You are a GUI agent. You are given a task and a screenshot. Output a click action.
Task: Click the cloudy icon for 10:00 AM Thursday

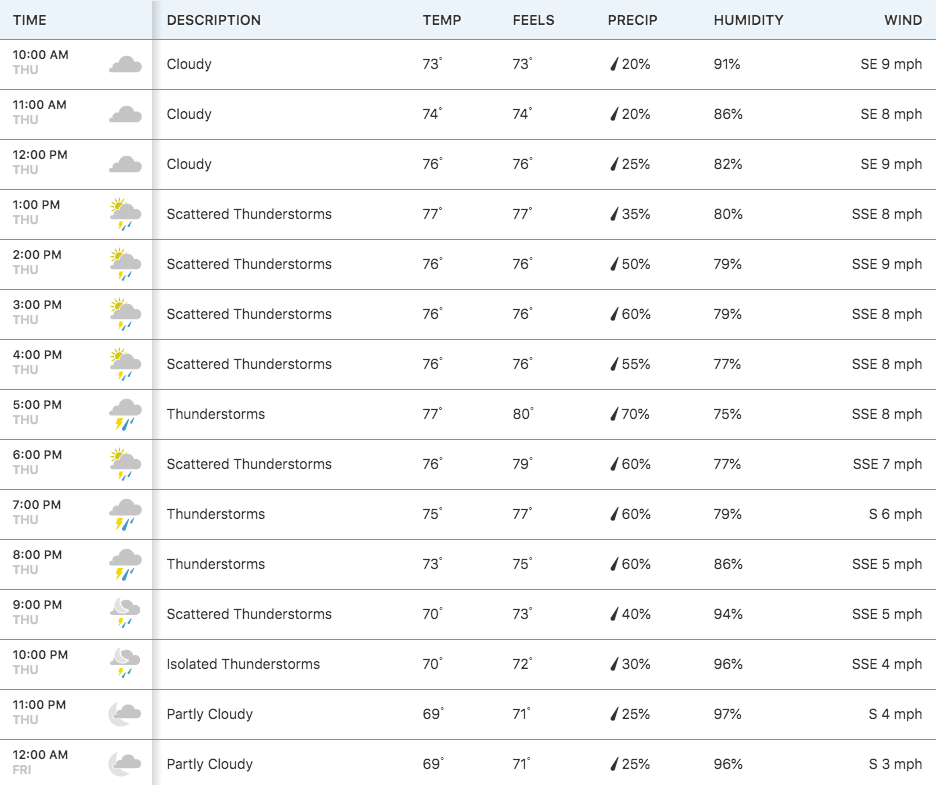click(x=125, y=64)
